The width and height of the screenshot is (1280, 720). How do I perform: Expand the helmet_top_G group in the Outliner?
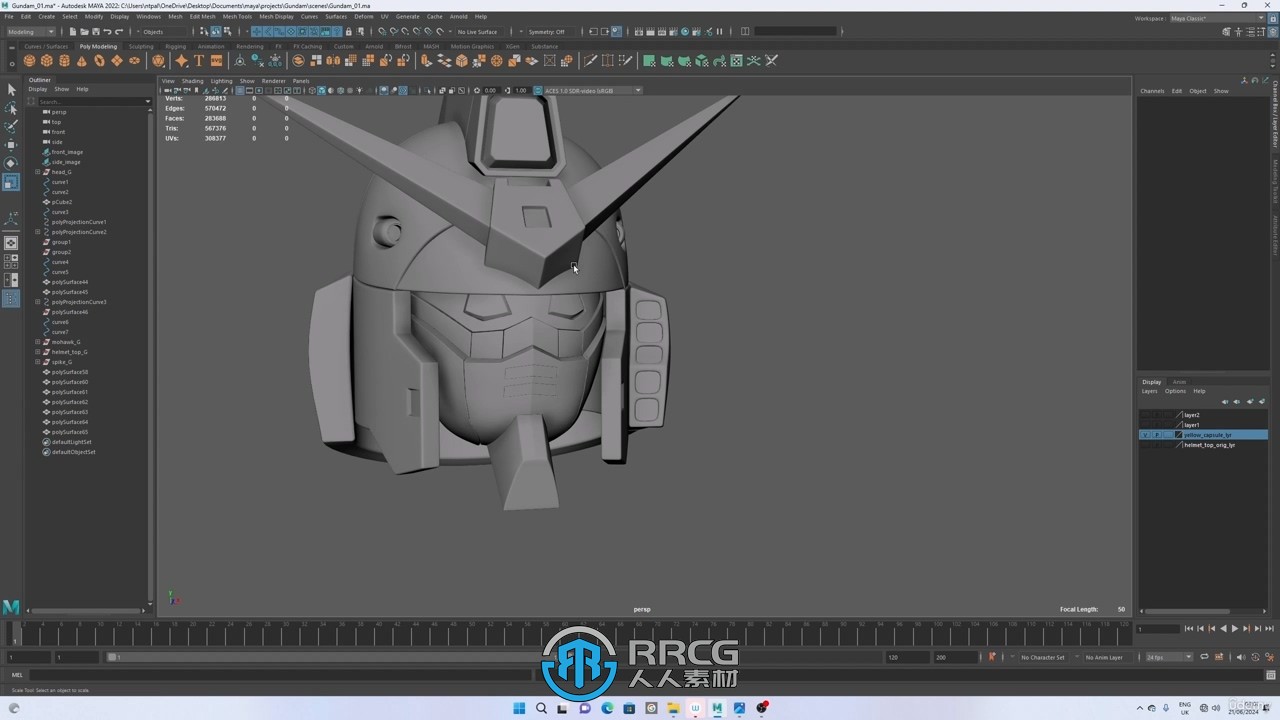coord(38,352)
